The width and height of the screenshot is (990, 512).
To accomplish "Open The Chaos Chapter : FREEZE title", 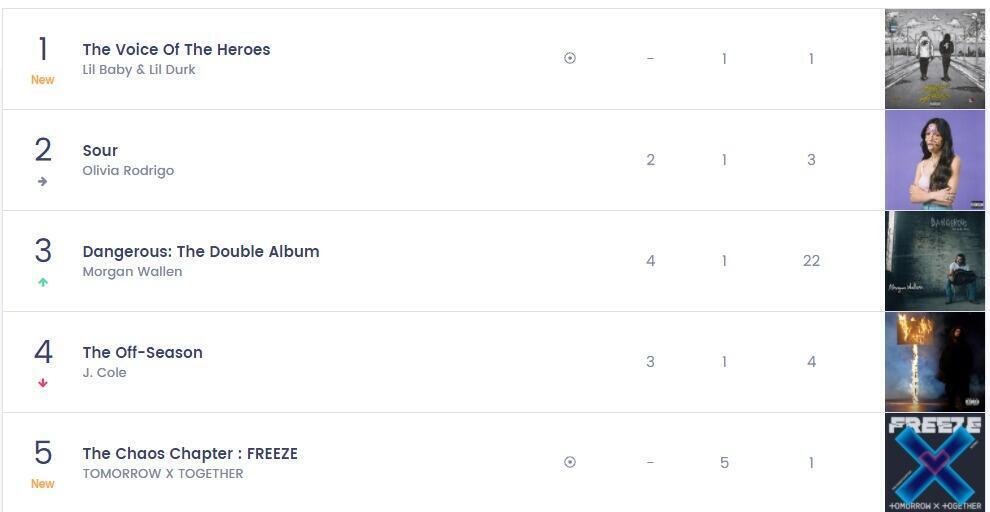I will point(190,453).
